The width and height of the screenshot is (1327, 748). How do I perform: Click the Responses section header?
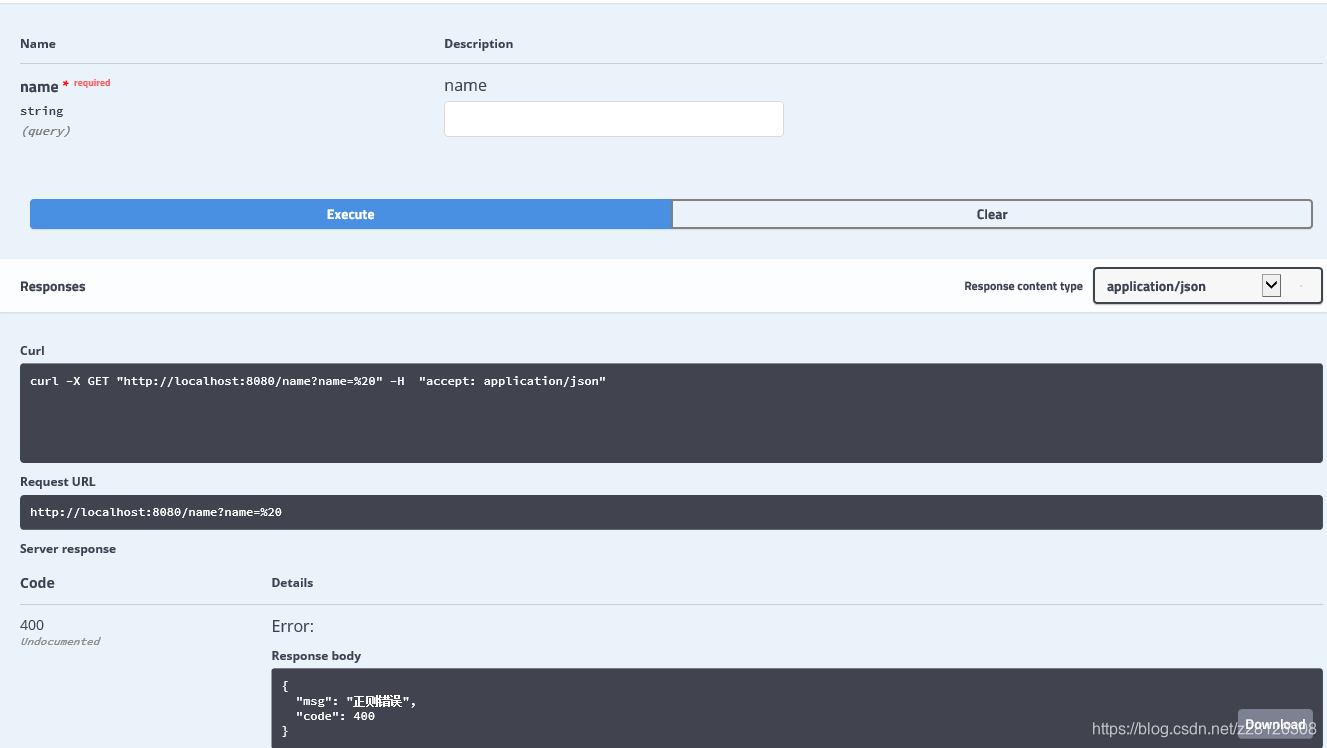[53, 286]
